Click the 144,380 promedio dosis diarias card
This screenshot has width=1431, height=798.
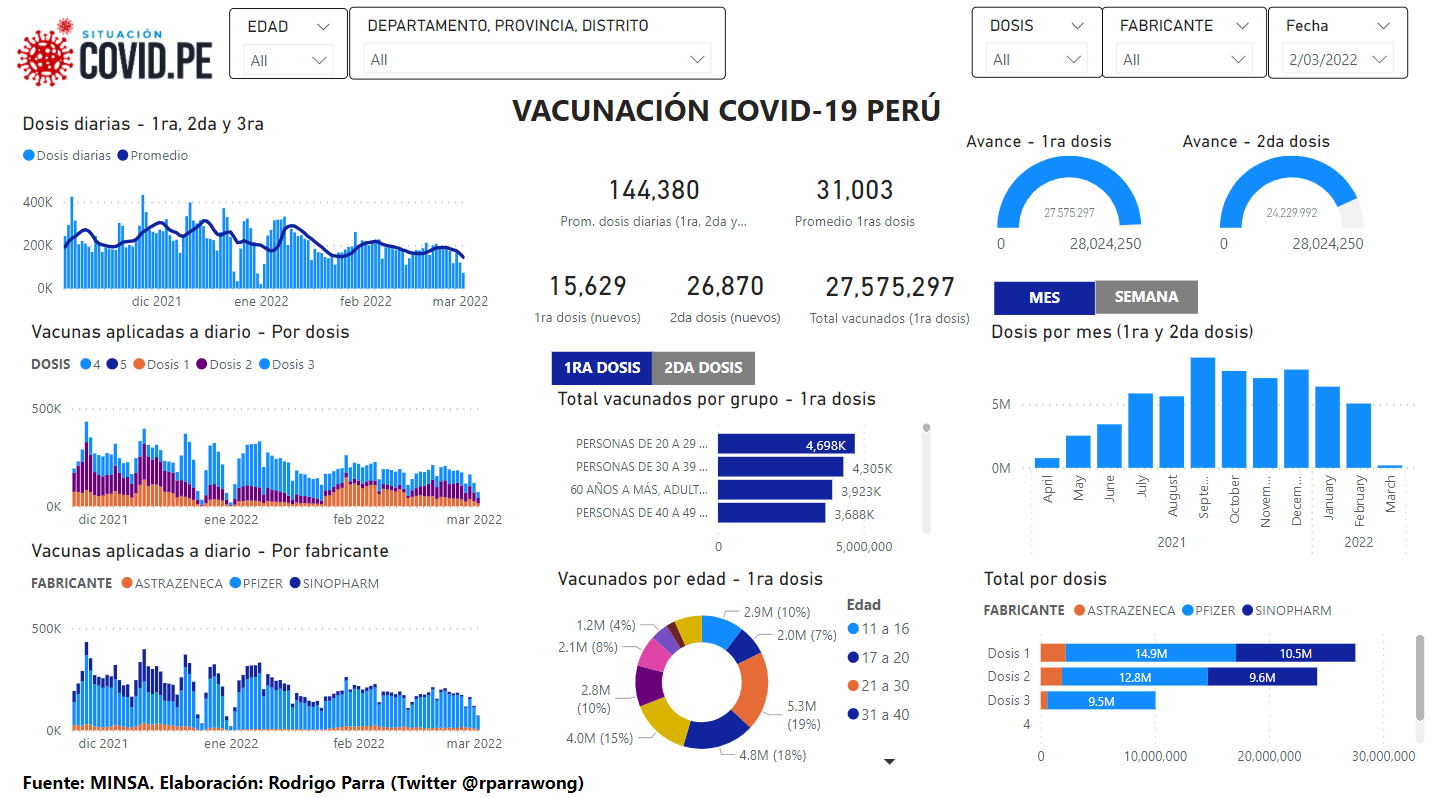[x=654, y=203]
